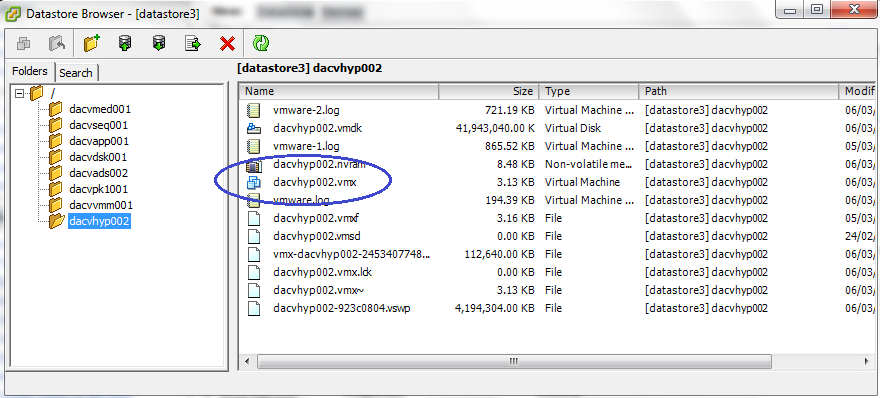Click the download from datastore icon
This screenshot has height=398, width=880.
159,43
